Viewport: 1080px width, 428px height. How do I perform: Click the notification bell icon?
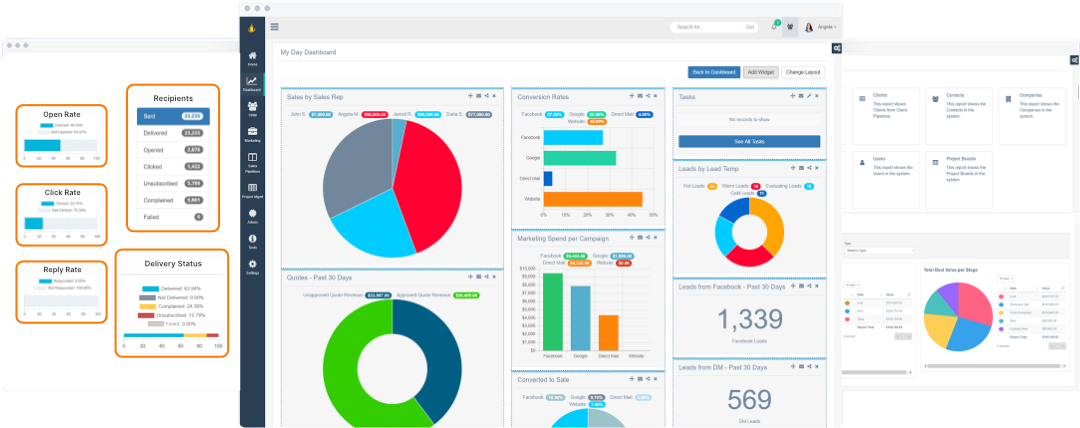point(774,27)
